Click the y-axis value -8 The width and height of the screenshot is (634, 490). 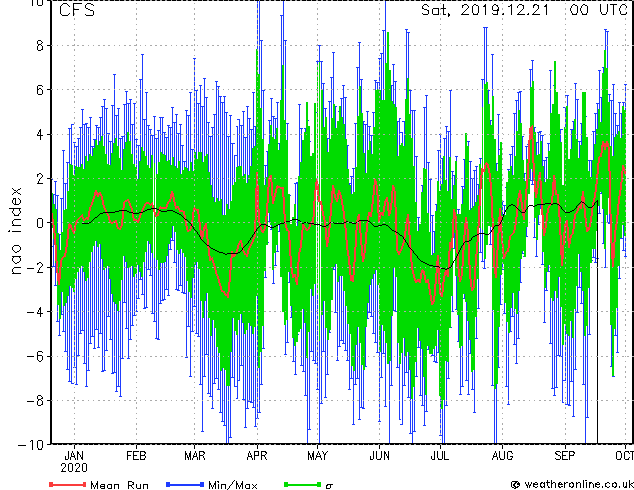pyautogui.click(x=34, y=401)
